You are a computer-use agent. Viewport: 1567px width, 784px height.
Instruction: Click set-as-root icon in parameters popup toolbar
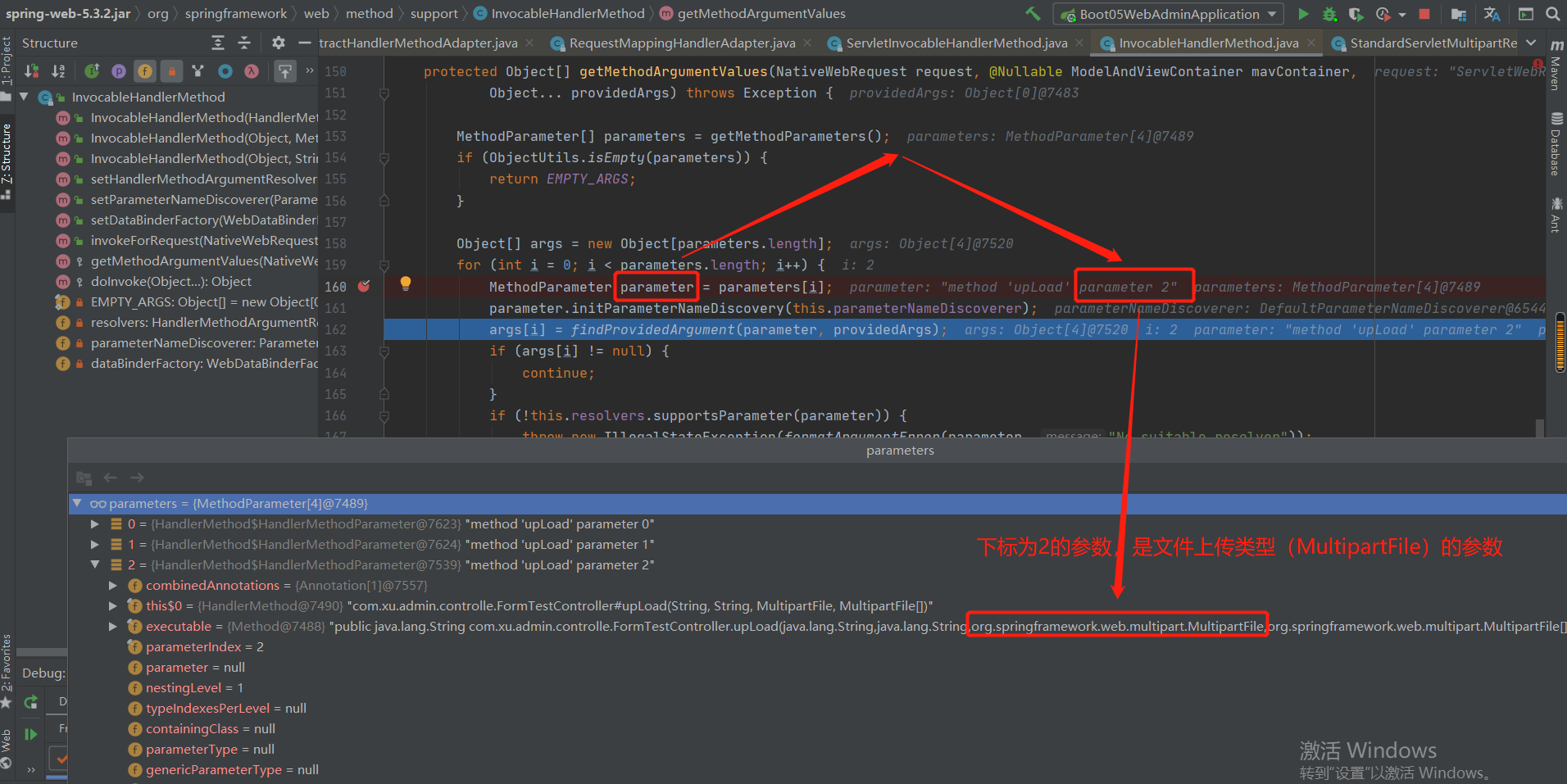(x=84, y=478)
